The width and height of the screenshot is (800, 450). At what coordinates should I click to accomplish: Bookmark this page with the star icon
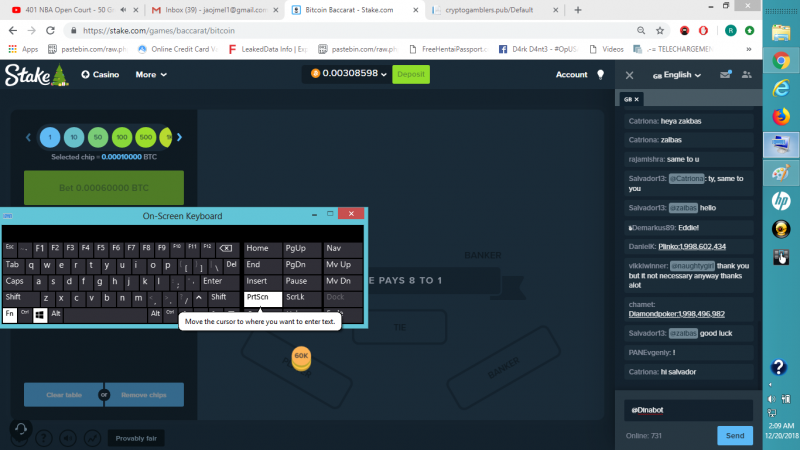click(x=660, y=31)
